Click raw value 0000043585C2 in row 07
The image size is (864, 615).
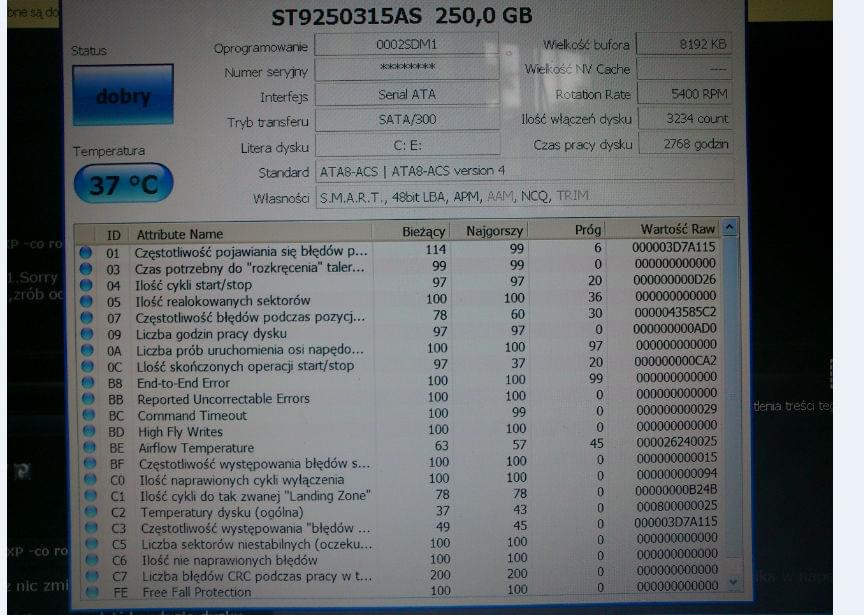675,312
